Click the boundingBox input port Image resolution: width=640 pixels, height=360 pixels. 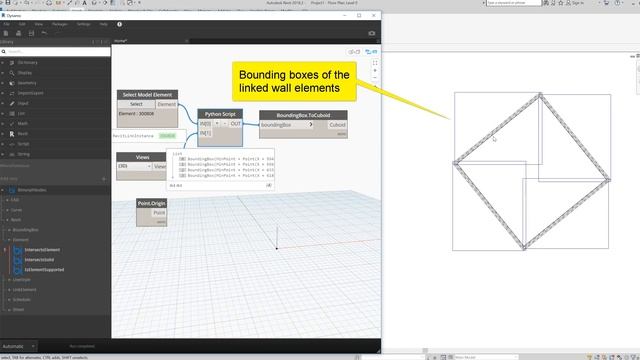(287, 125)
